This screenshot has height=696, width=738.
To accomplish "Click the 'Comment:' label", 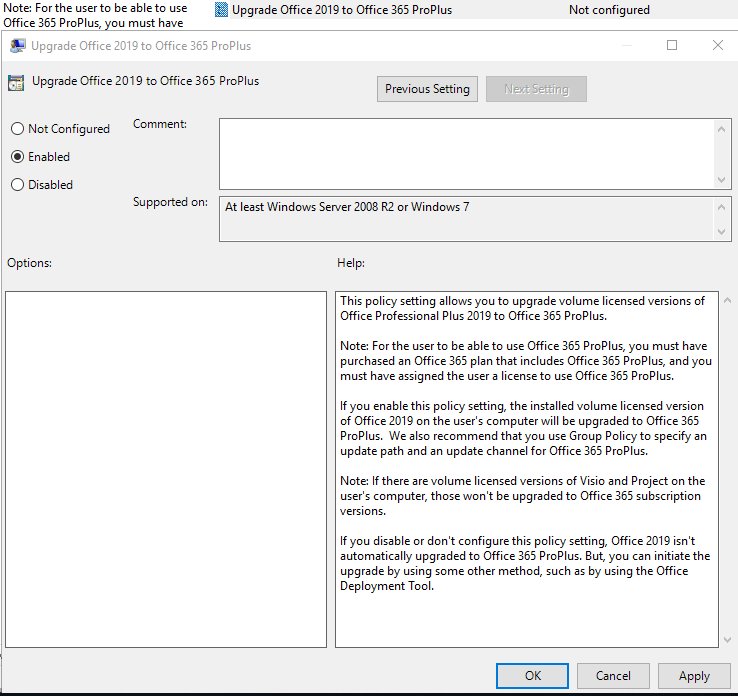I will pos(160,124).
